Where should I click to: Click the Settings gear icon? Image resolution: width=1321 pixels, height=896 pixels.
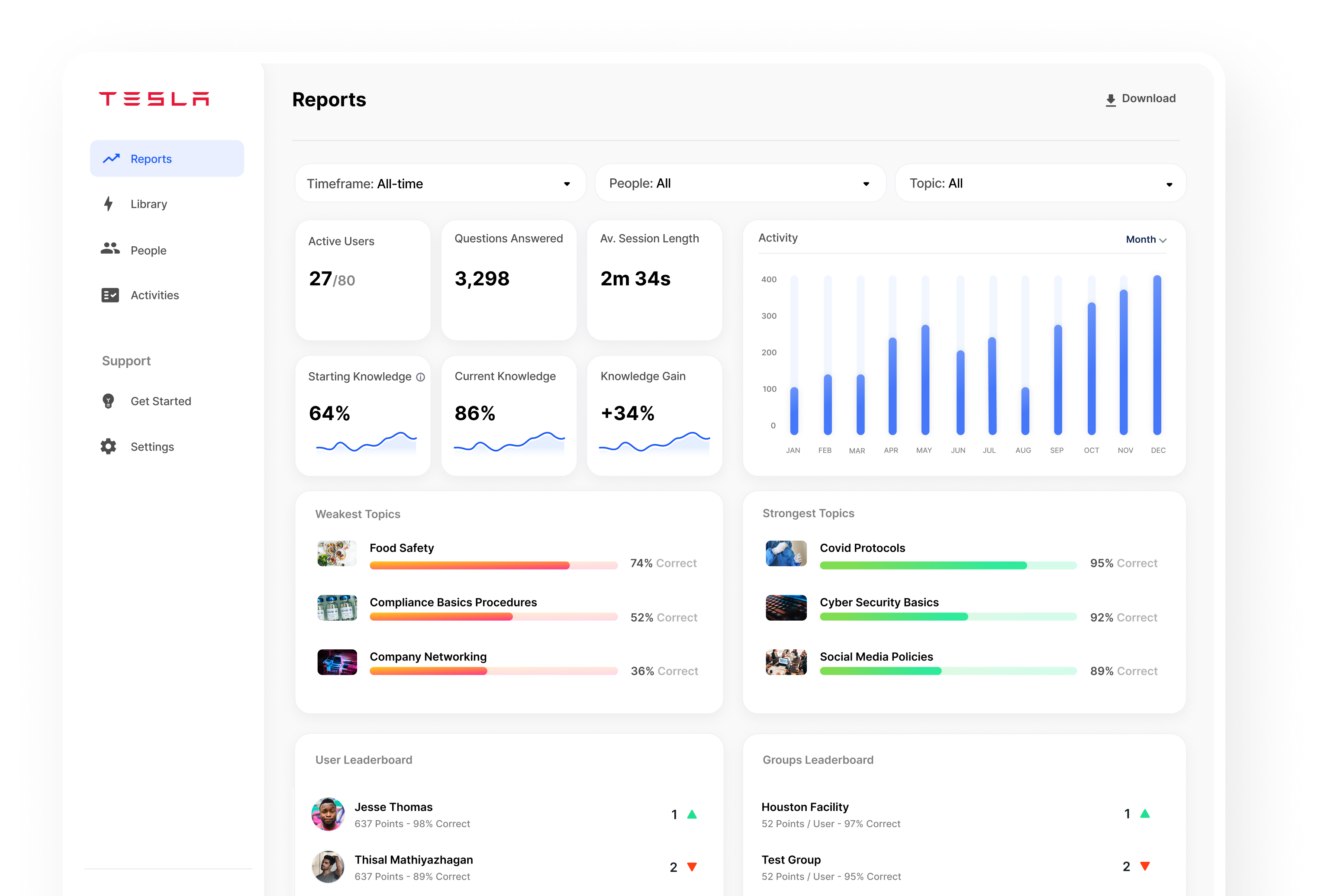point(108,446)
